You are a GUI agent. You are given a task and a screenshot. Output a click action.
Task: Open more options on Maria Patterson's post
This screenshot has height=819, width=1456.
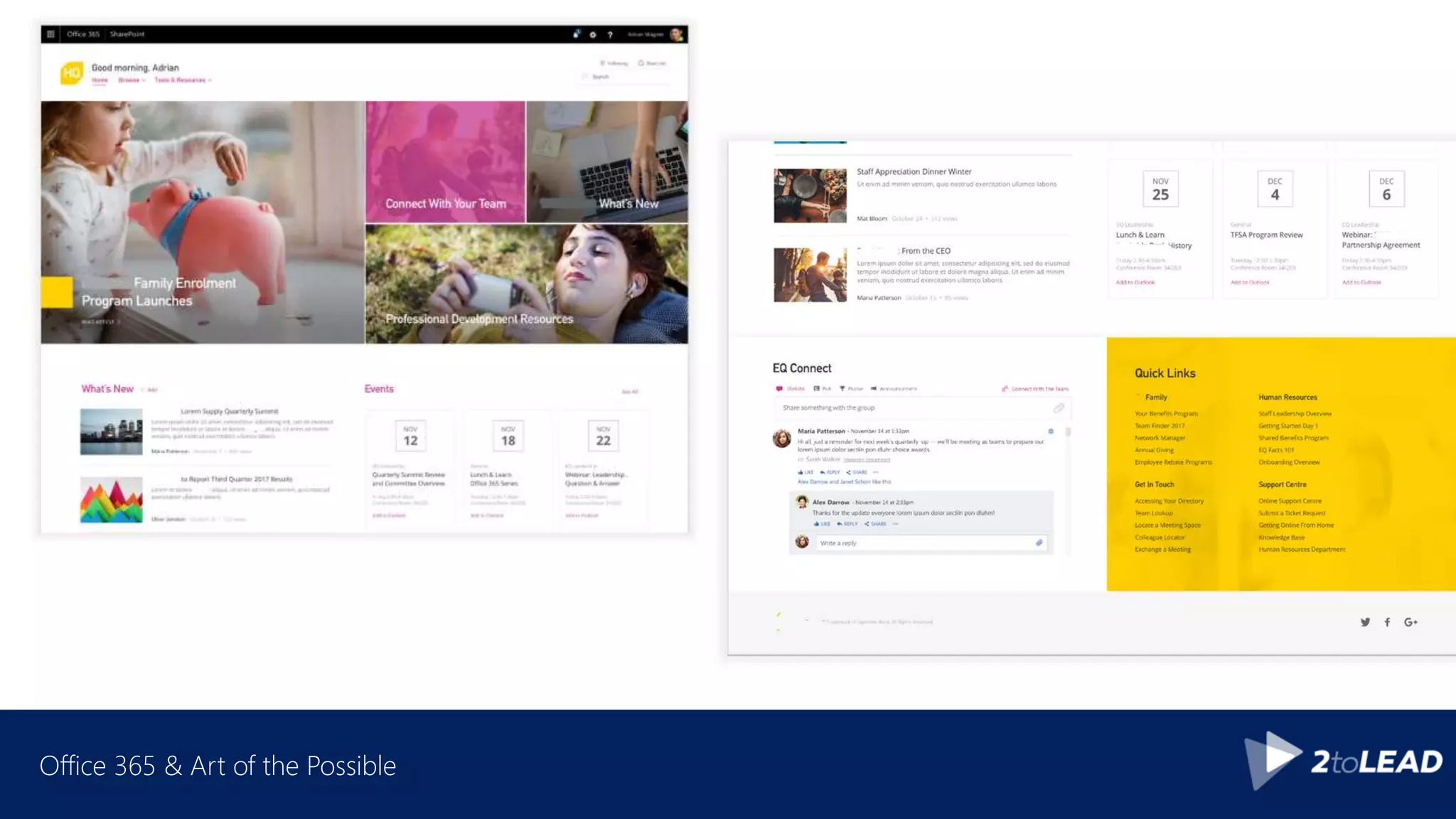876,472
